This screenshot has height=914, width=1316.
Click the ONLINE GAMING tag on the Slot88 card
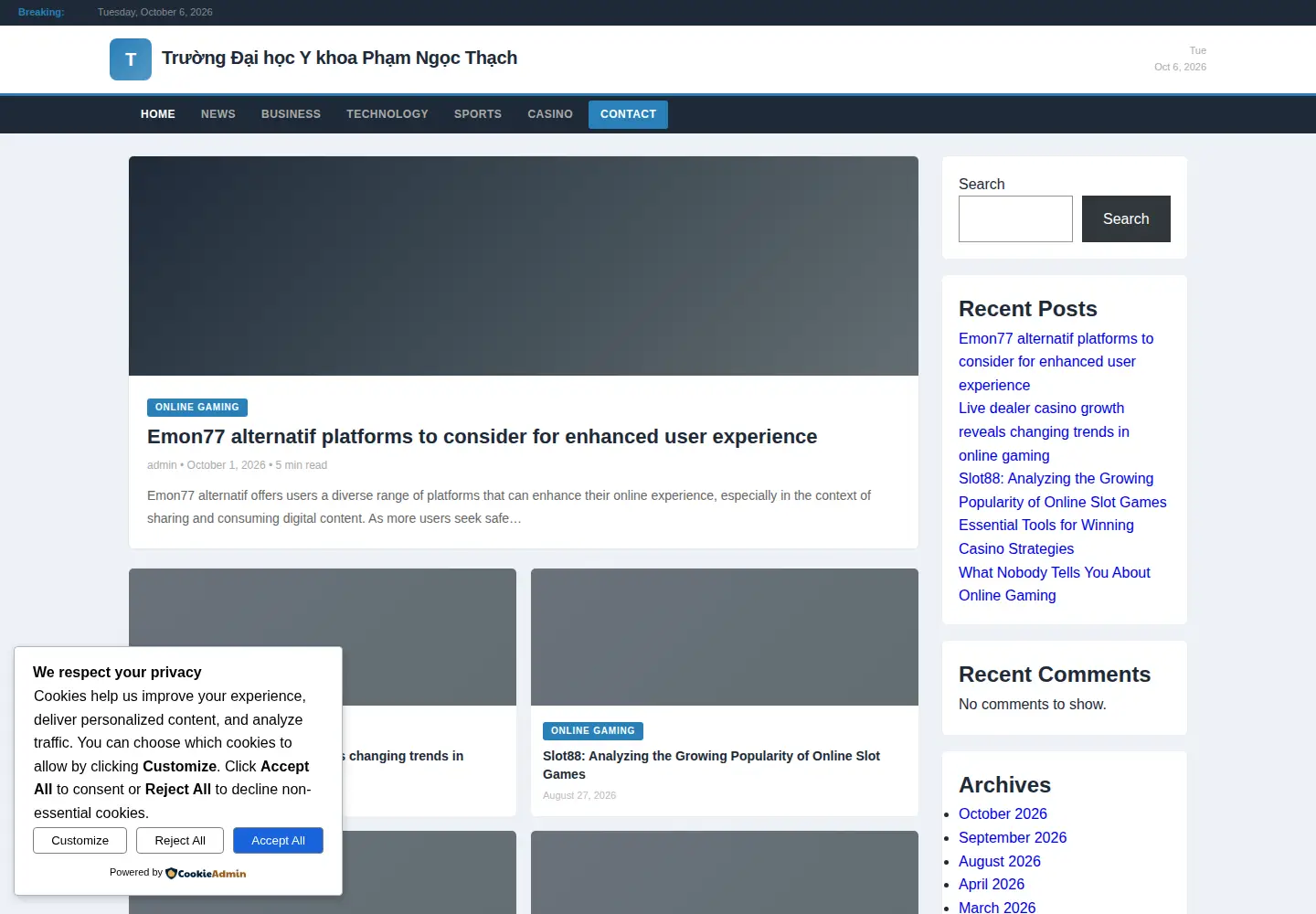click(593, 731)
